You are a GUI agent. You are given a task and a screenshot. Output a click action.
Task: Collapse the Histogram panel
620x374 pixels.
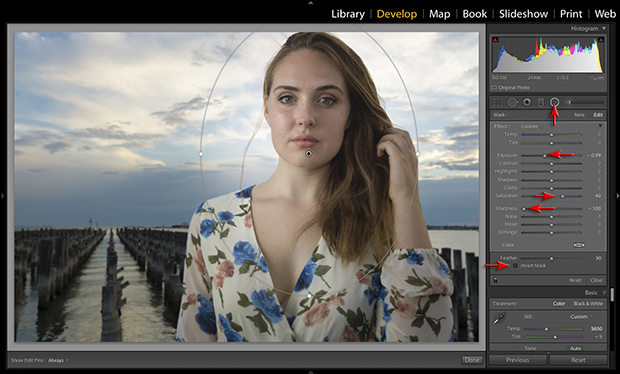point(604,28)
